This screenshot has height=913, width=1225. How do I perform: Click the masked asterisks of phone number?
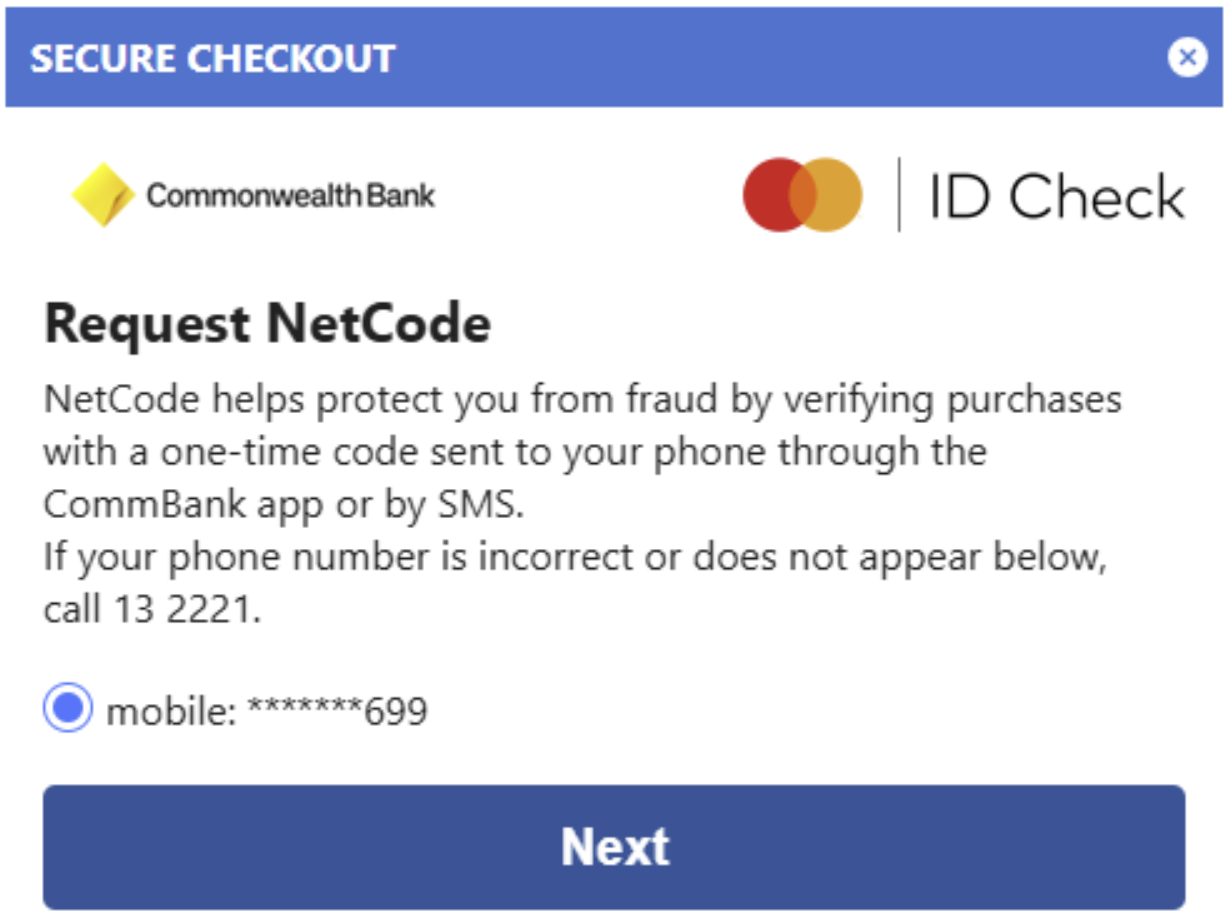pos(304,708)
